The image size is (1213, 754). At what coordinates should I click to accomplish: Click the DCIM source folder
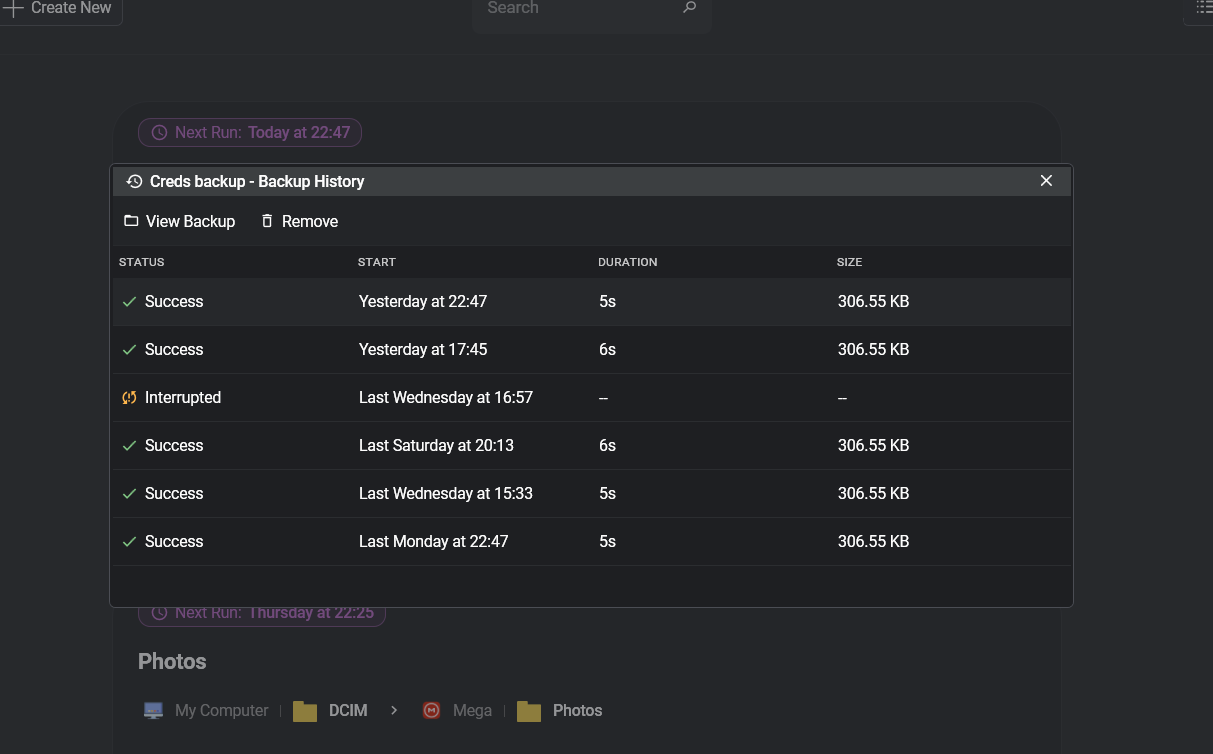pos(330,710)
